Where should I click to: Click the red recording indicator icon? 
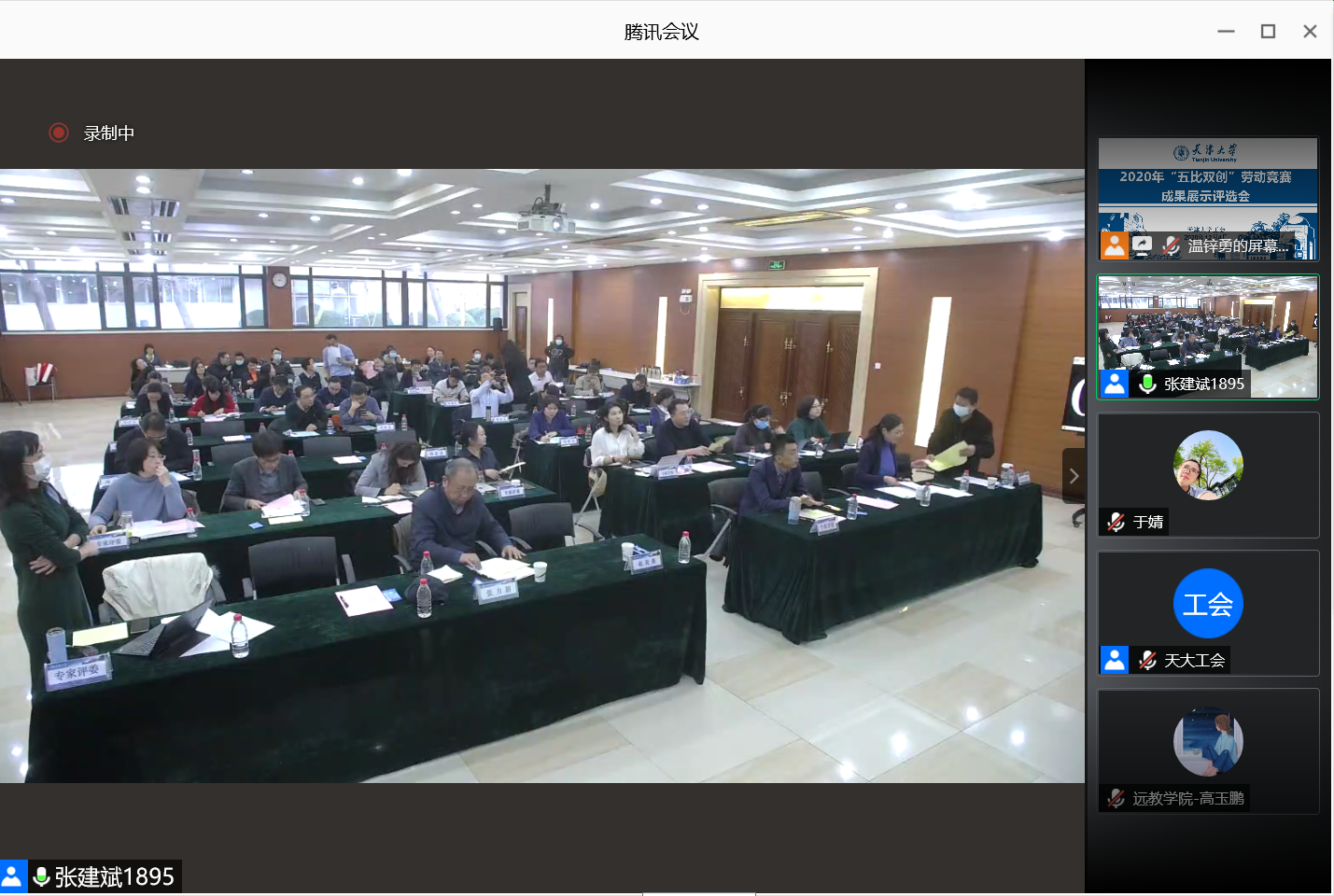(59, 133)
